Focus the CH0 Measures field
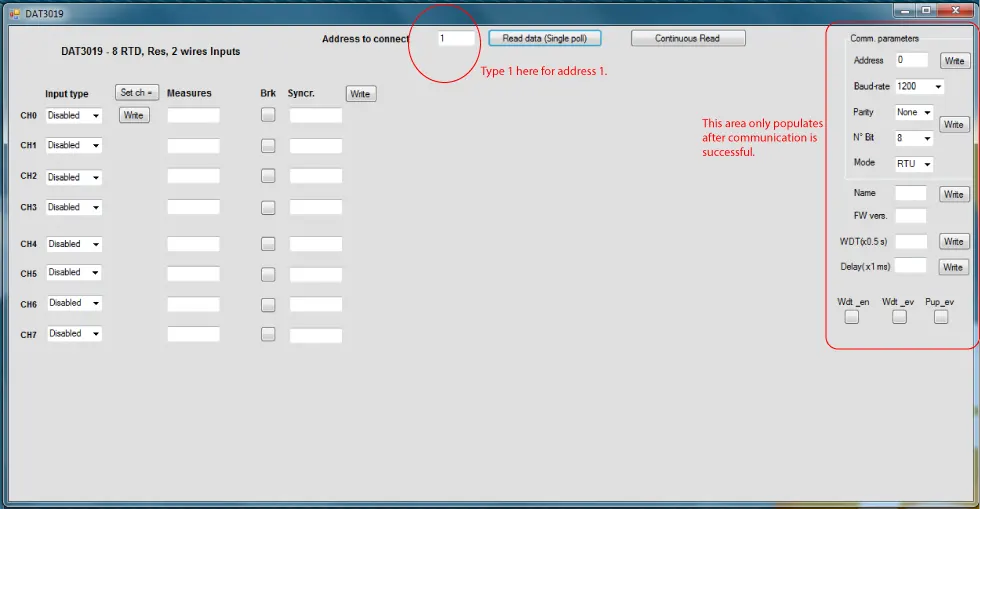 click(x=193, y=115)
